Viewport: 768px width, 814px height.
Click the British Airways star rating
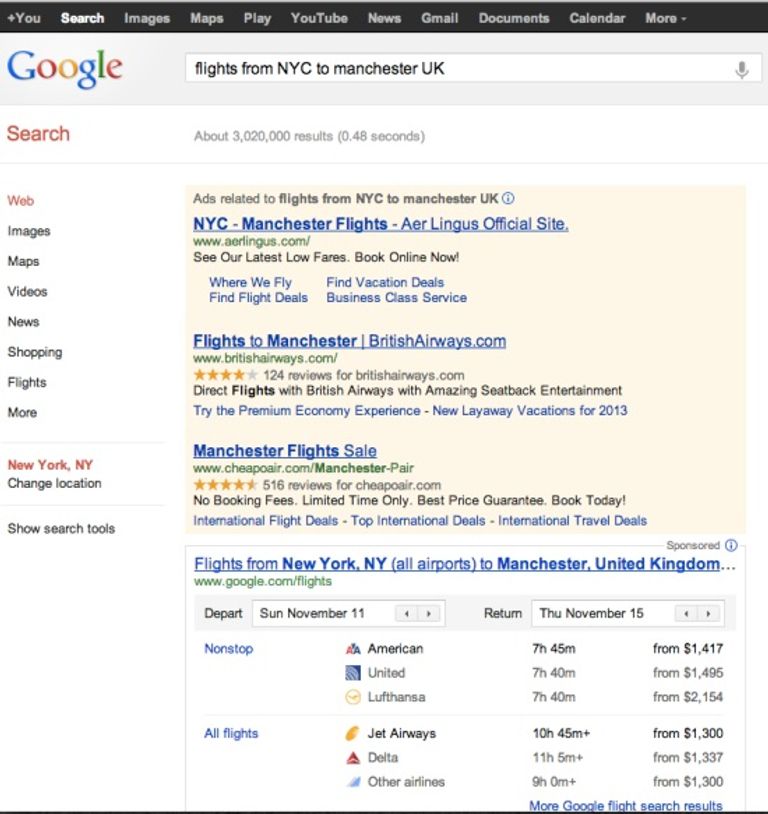point(225,375)
